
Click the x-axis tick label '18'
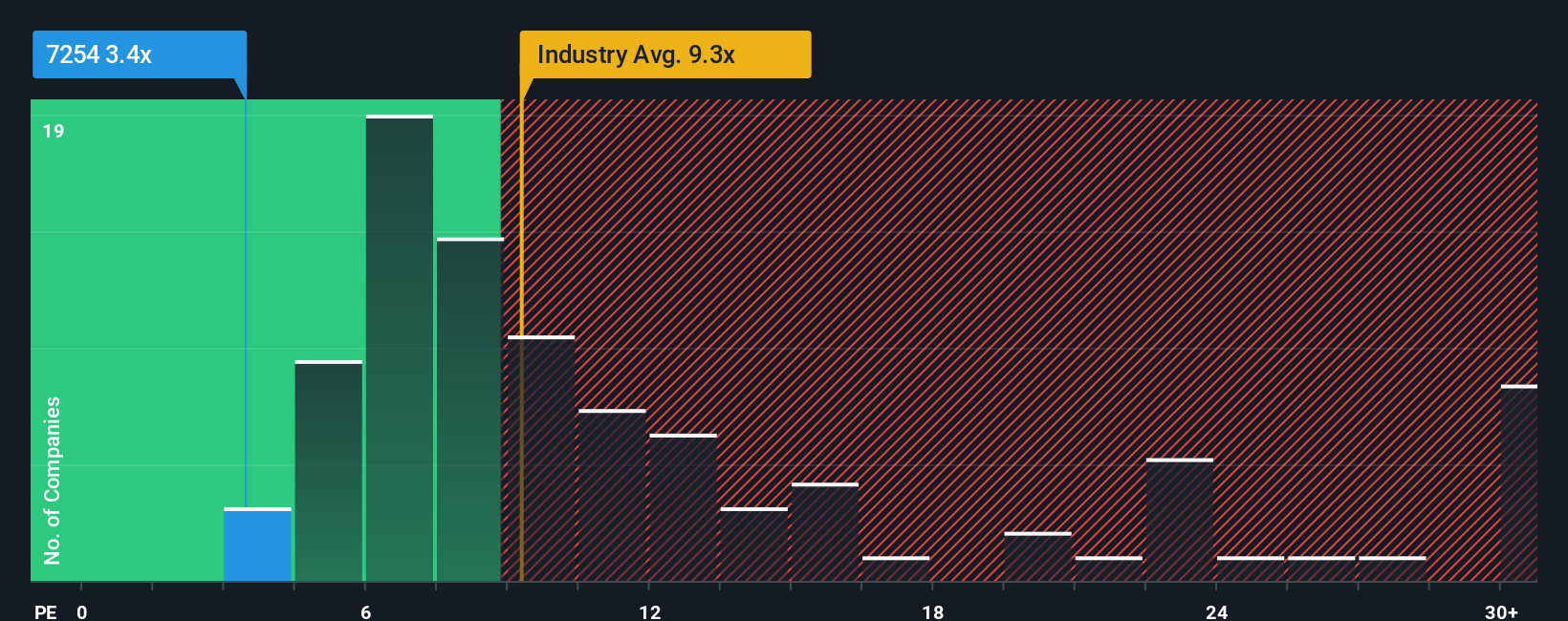pyautogui.click(x=933, y=611)
